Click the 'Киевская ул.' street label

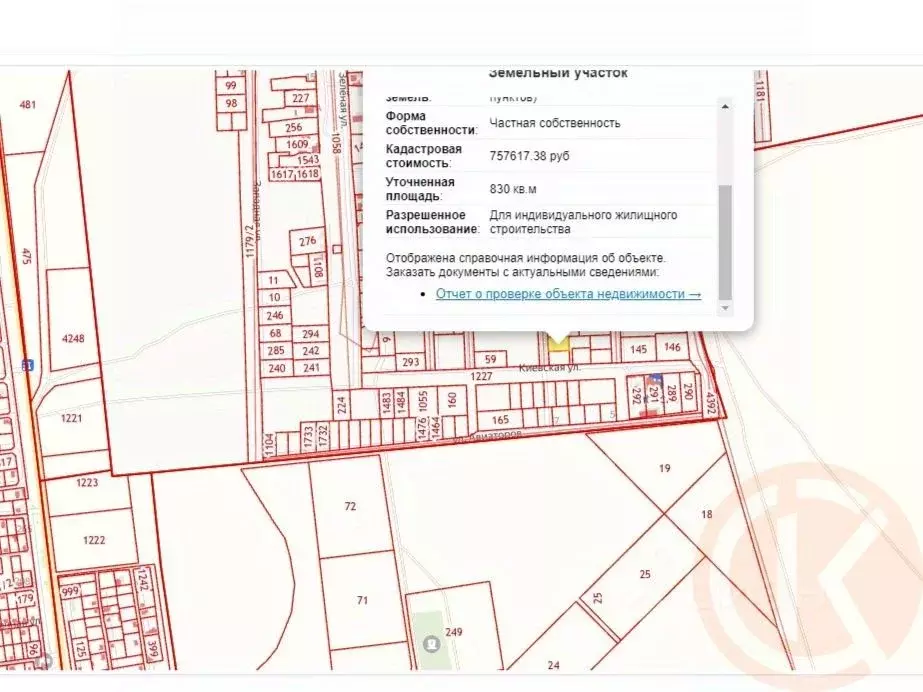550,368
